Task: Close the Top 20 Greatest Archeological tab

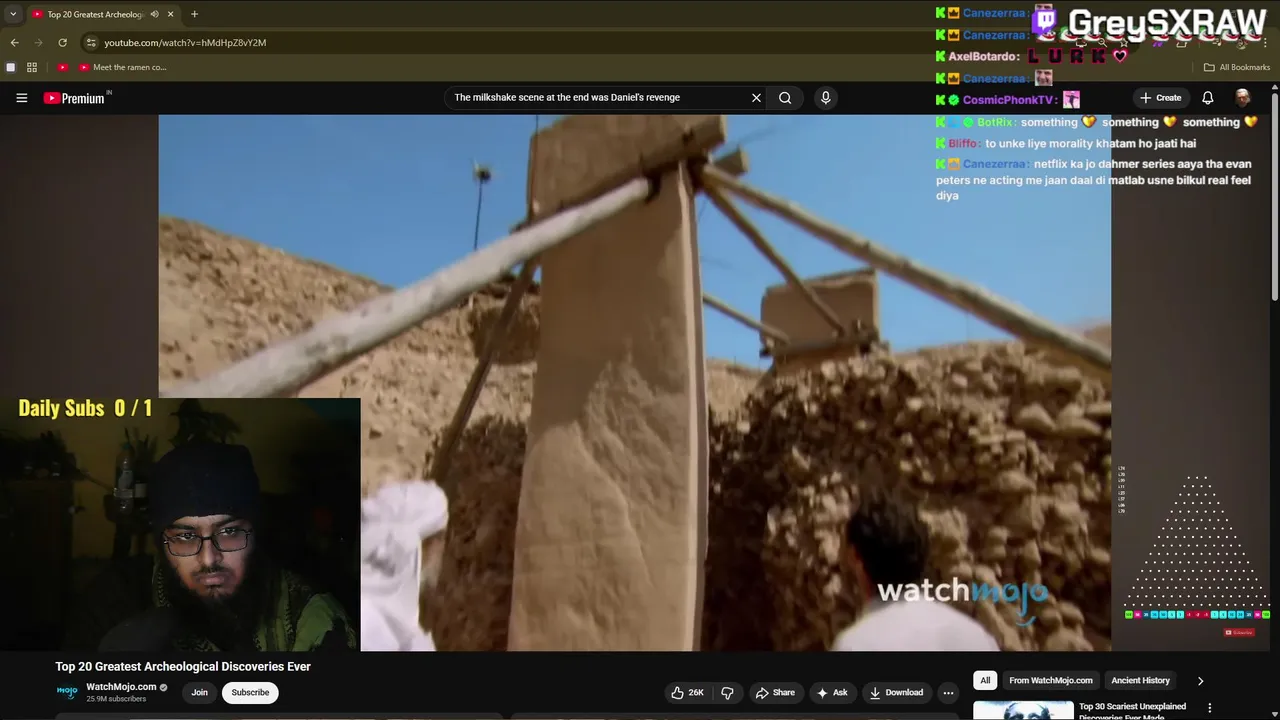Action: tap(170, 14)
